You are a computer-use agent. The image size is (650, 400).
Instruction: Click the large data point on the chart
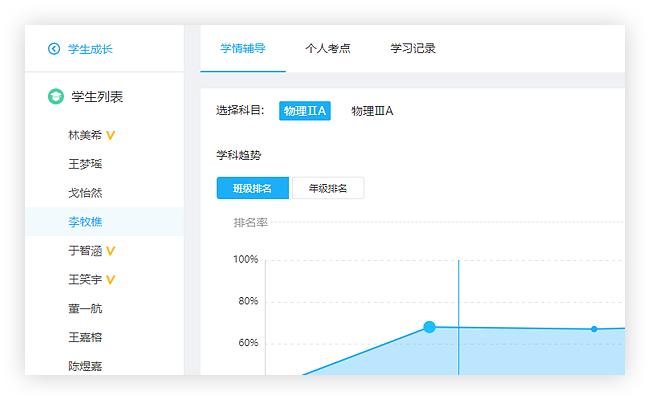(x=430, y=327)
